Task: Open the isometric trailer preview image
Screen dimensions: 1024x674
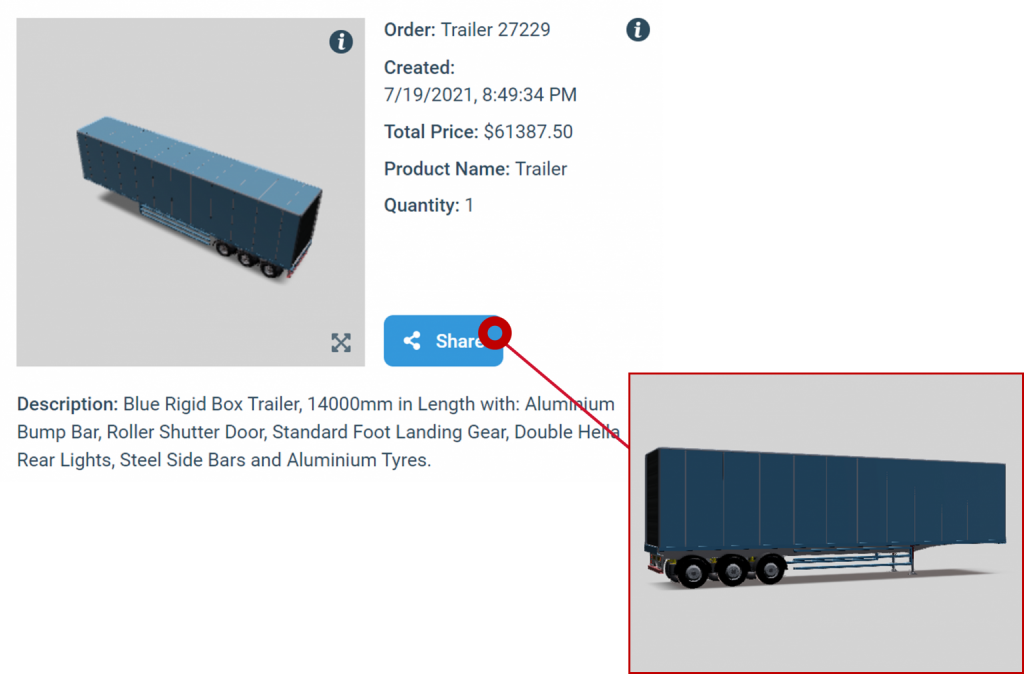Action: coord(191,192)
